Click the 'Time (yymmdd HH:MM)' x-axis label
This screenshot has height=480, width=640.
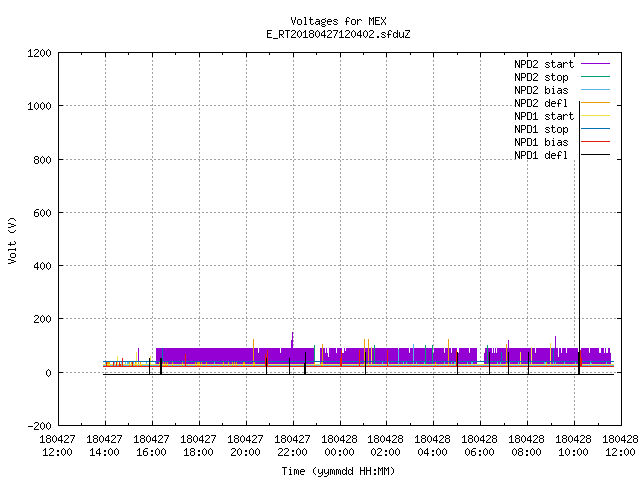click(x=338, y=471)
